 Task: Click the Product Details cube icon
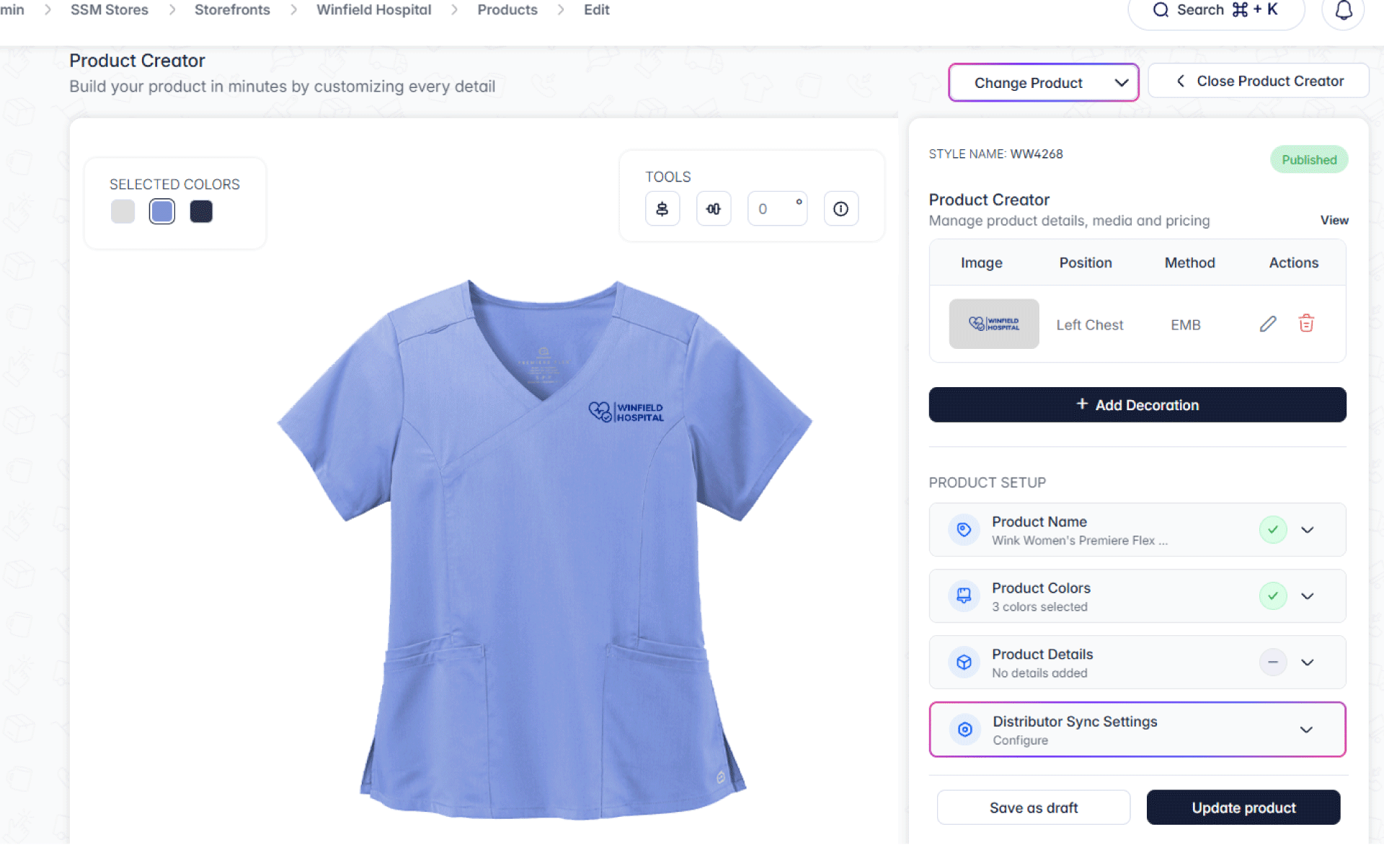click(964, 663)
